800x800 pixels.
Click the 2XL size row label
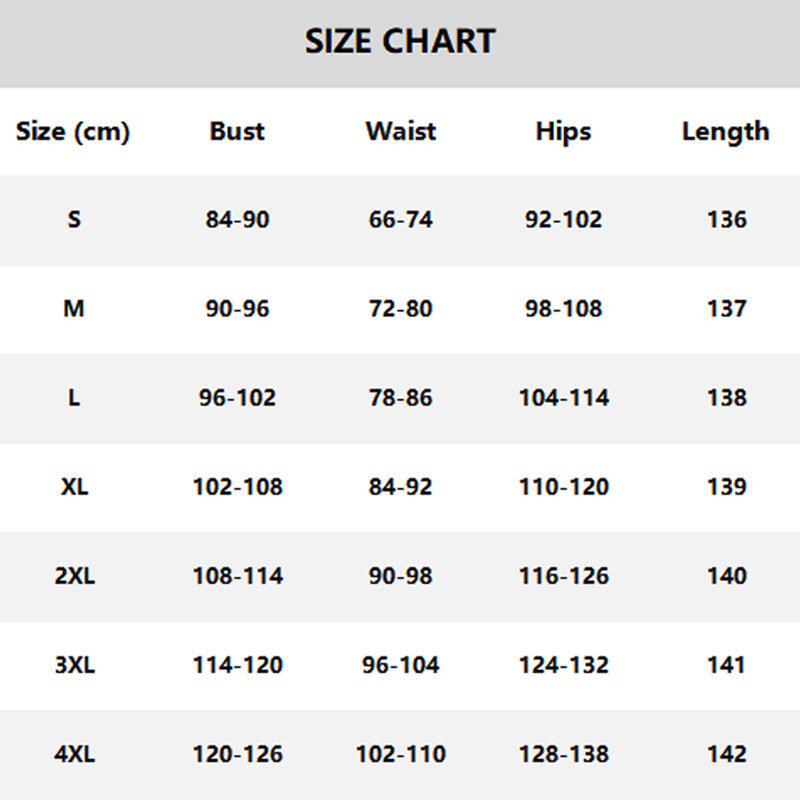[74, 576]
